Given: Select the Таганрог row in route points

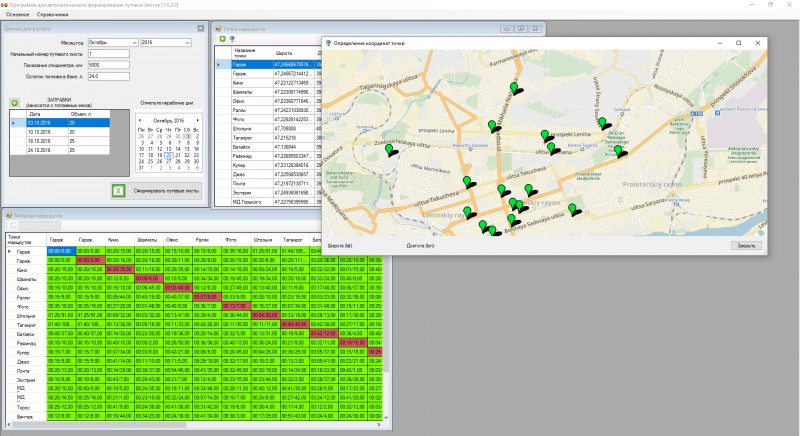Looking at the screenshot, I should click(269, 138).
